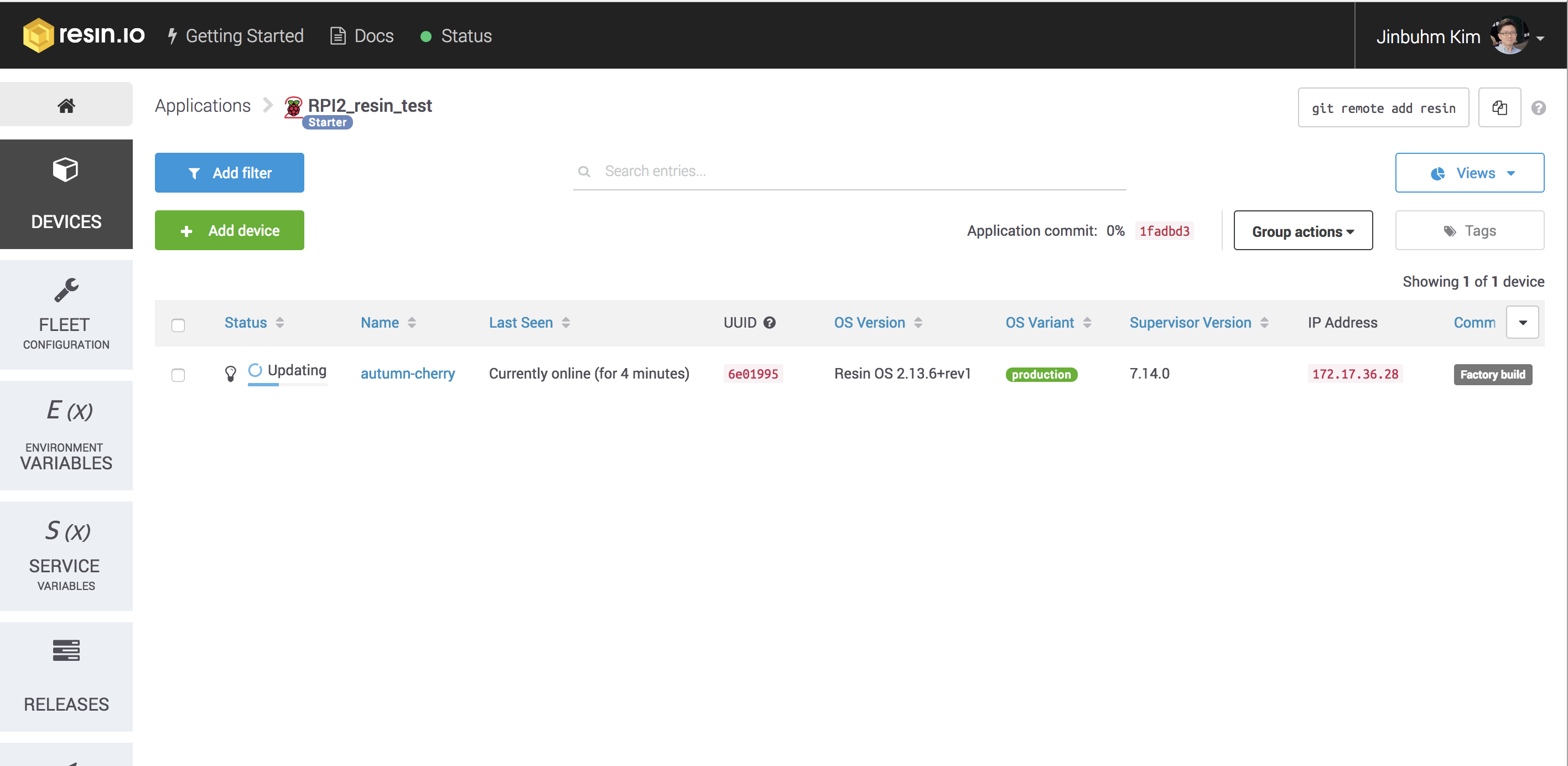Screen dimensions: 1568x766
Task: Sort by Last Seen column arrows
Action: pyautogui.click(x=566, y=323)
